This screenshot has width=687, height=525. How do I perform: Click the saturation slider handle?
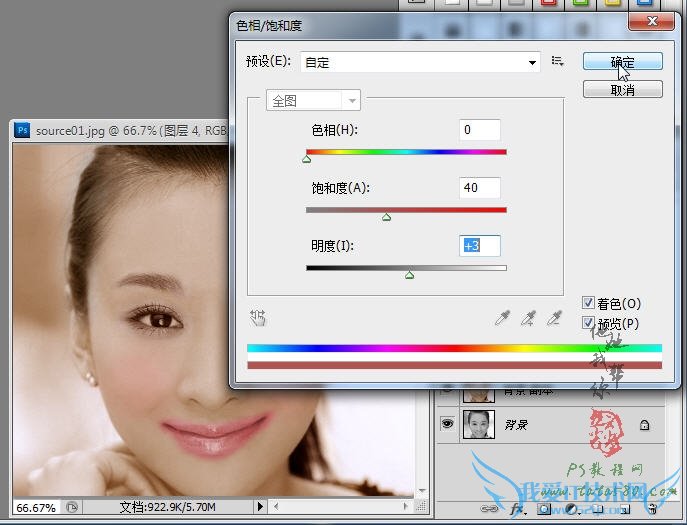(x=387, y=216)
